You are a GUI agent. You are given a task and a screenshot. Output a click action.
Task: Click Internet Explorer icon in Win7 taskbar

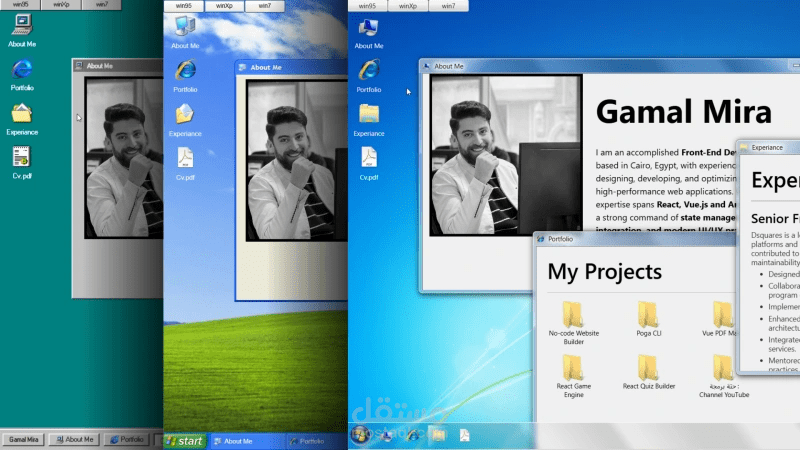pyautogui.click(x=413, y=435)
